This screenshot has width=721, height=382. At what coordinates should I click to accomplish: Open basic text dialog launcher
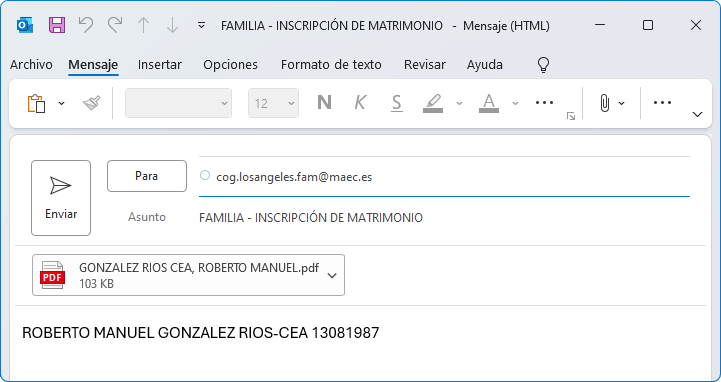point(571,116)
